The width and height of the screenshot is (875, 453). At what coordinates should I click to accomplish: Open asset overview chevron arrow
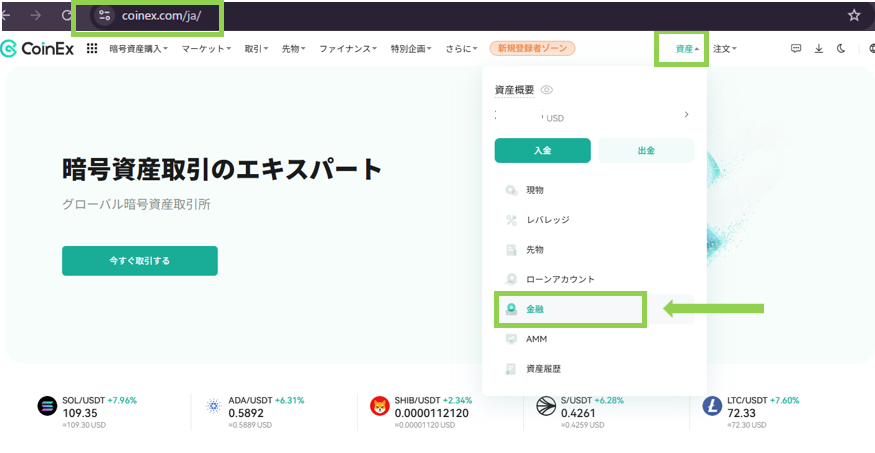686,114
